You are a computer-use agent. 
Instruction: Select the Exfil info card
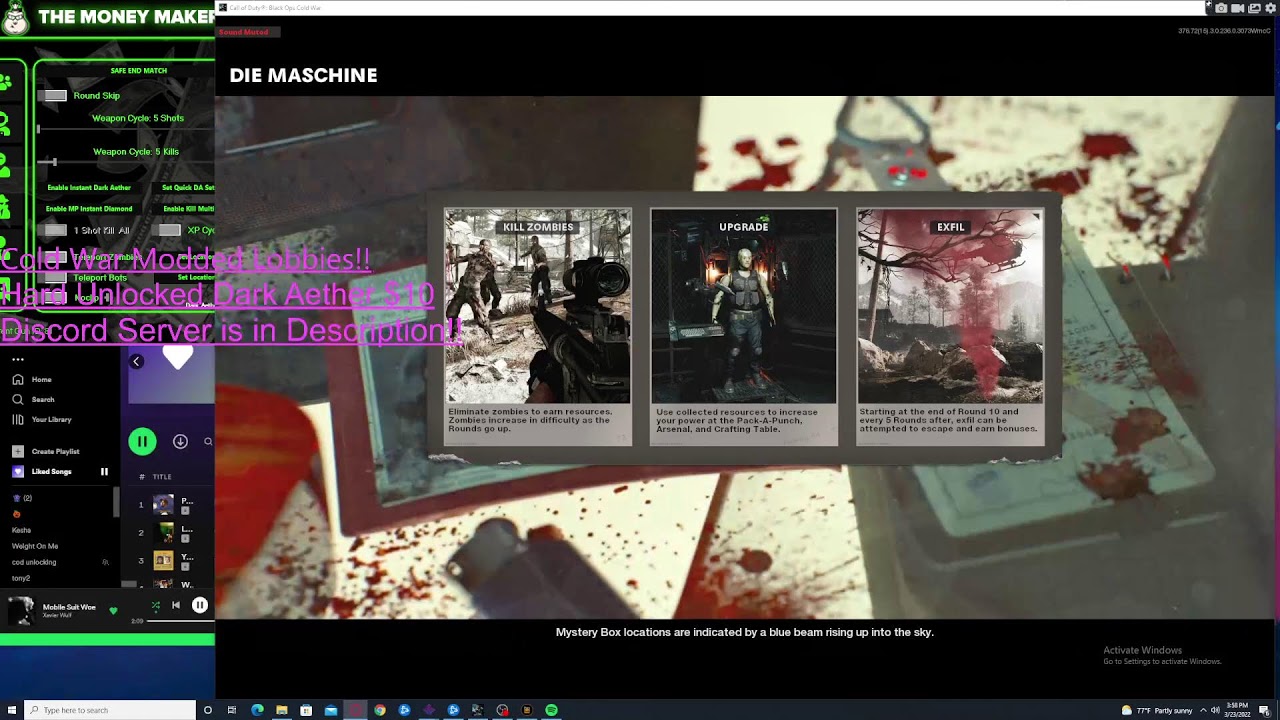click(950, 326)
